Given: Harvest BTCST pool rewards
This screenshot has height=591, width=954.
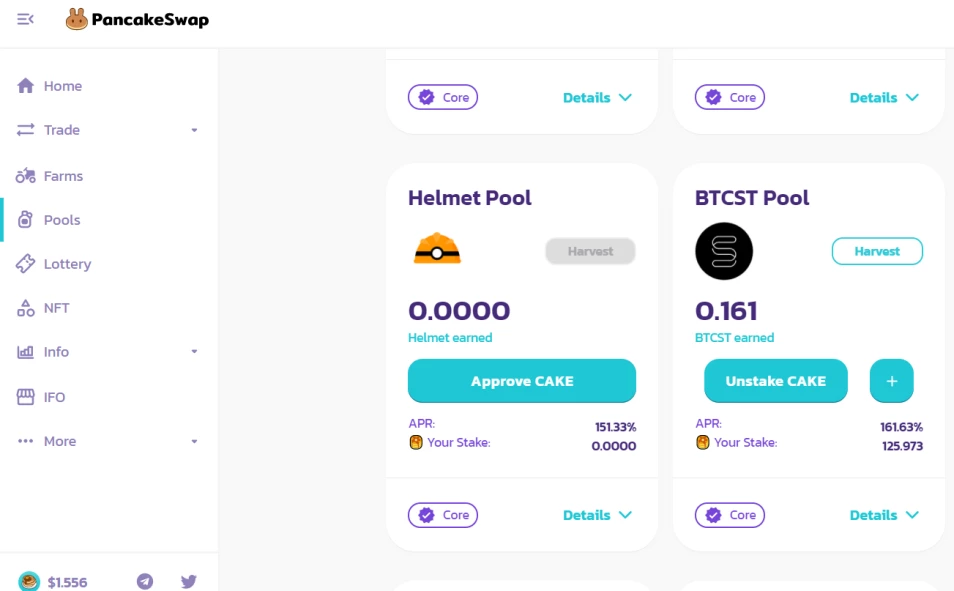Looking at the screenshot, I should (x=877, y=251).
